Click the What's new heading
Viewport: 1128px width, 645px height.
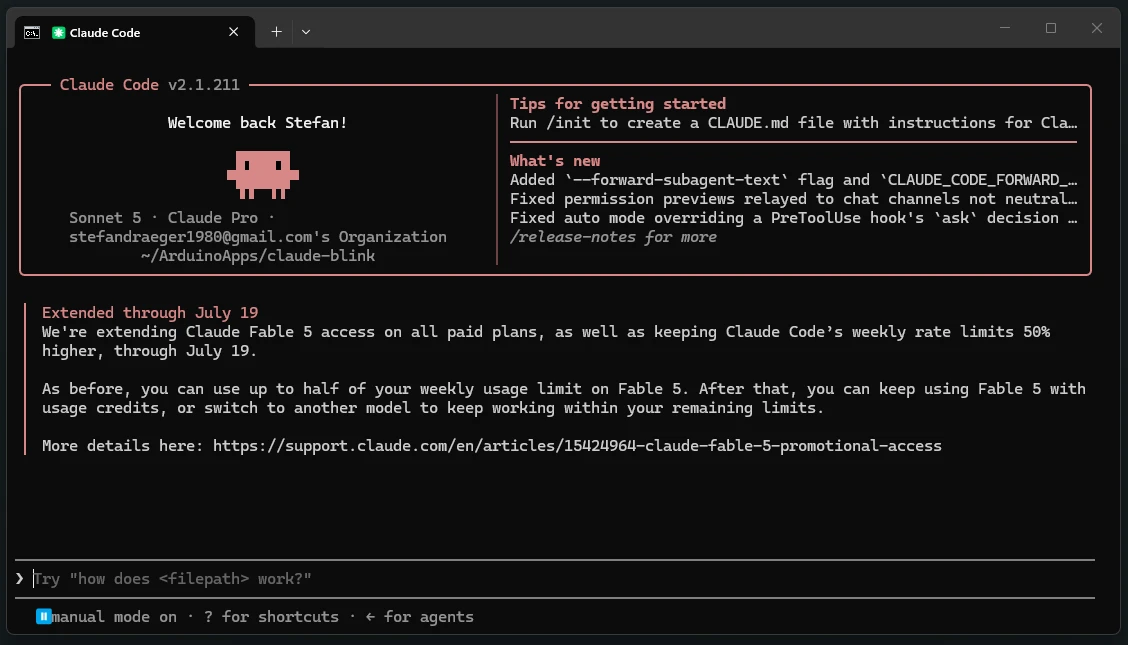[555, 161]
